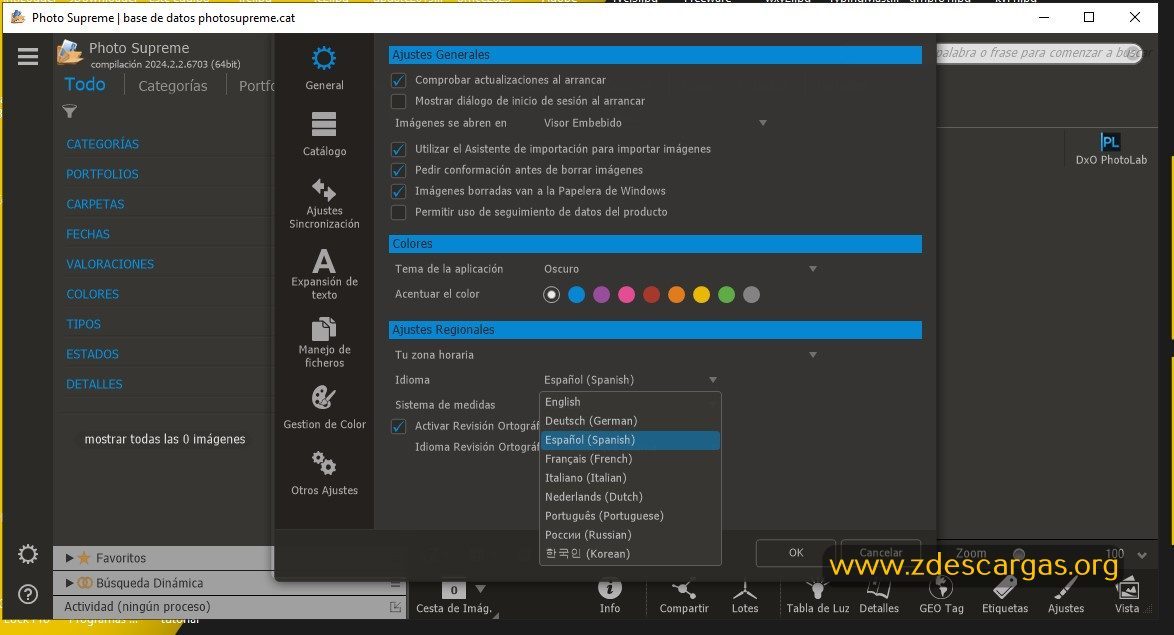Select Português (Portuguese) language option
Image resolution: width=1174 pixels, height=635 pixels.
coord(630,516)
